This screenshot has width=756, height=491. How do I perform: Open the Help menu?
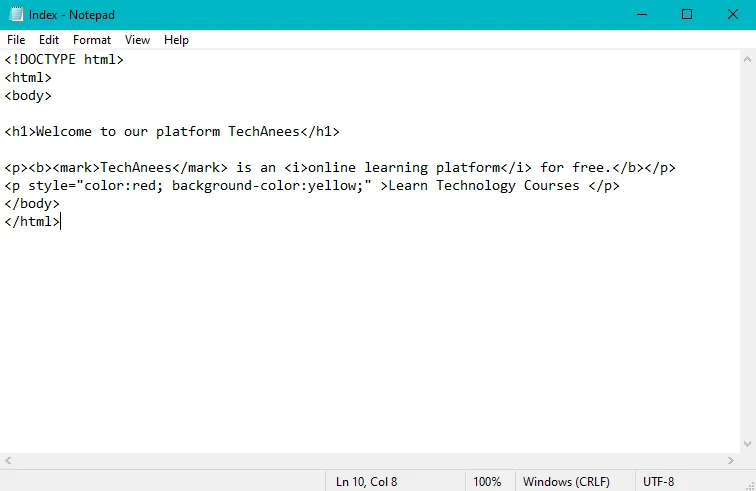(x=176, y=40)
